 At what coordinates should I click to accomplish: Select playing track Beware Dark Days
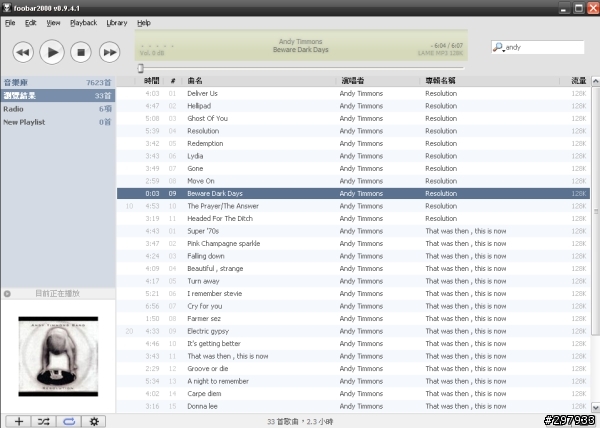point(353,194)
